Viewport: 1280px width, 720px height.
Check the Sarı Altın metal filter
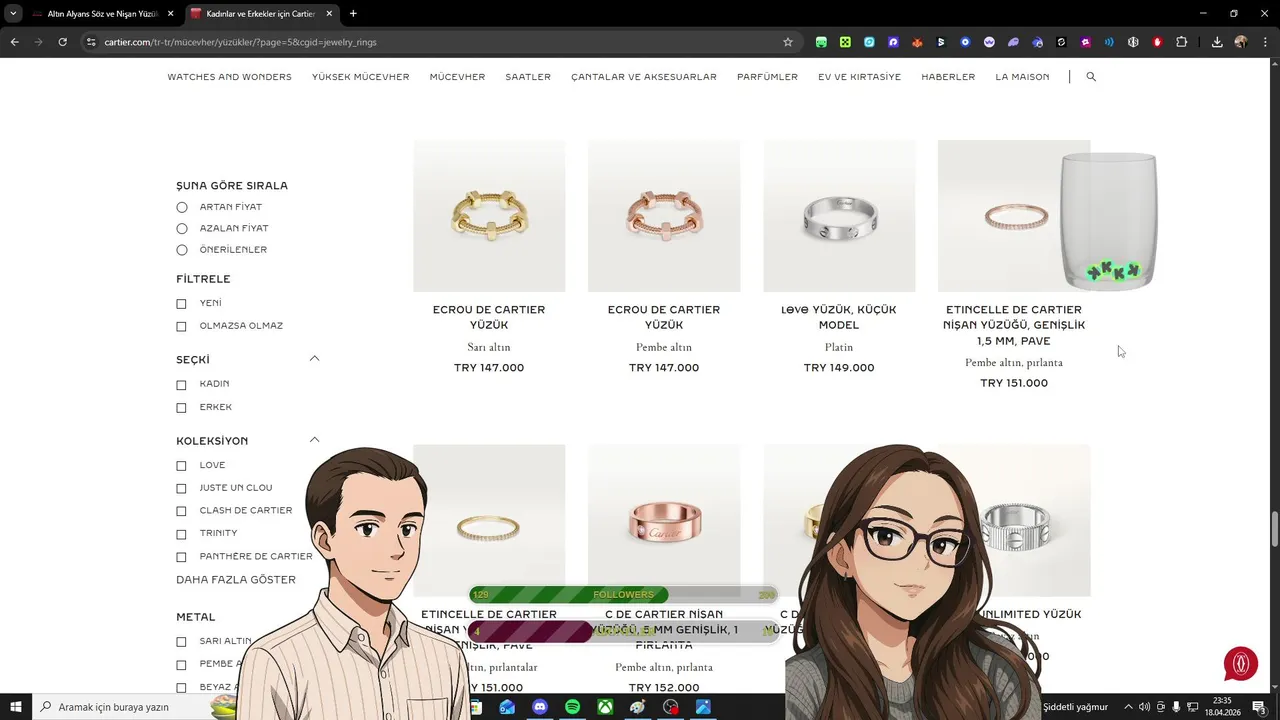pyautogui.click(x=181, y=642)
